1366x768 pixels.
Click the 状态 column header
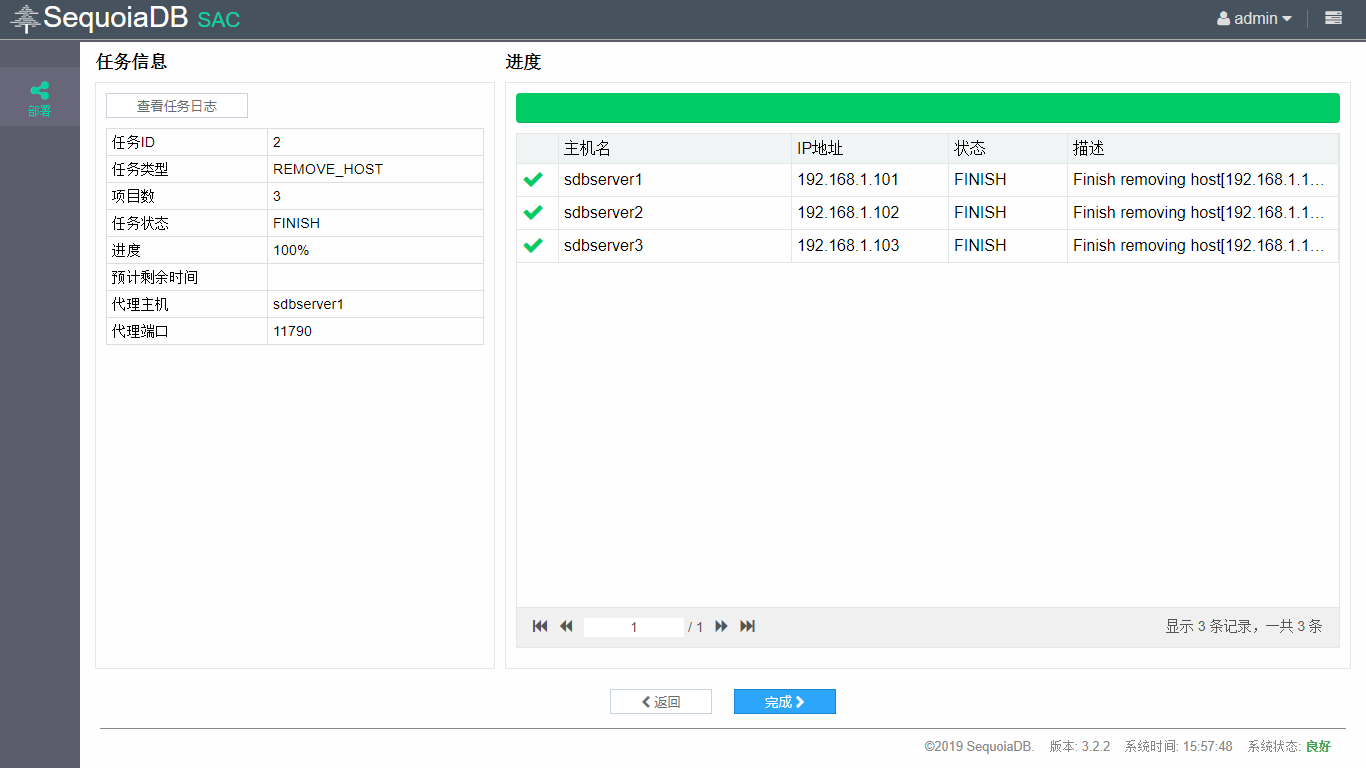coord(1008,149)
